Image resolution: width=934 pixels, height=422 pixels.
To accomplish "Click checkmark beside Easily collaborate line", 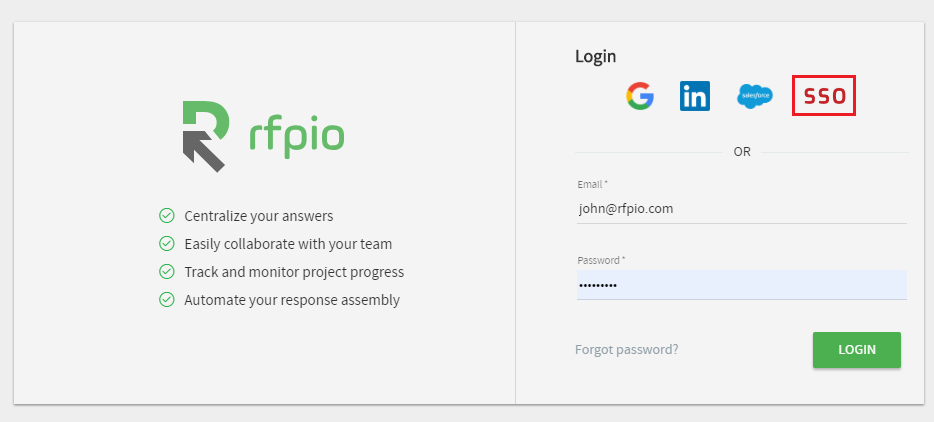I will tap(167, 244).
